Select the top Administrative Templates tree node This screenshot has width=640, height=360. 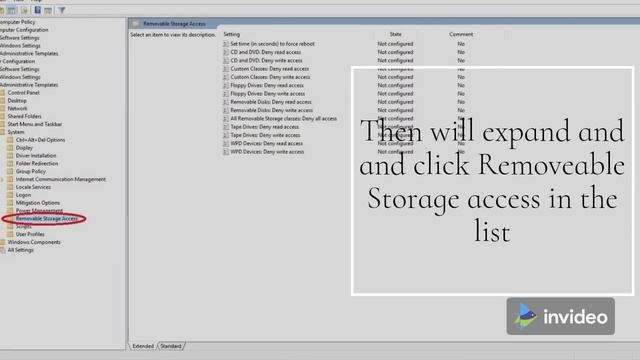29,53
